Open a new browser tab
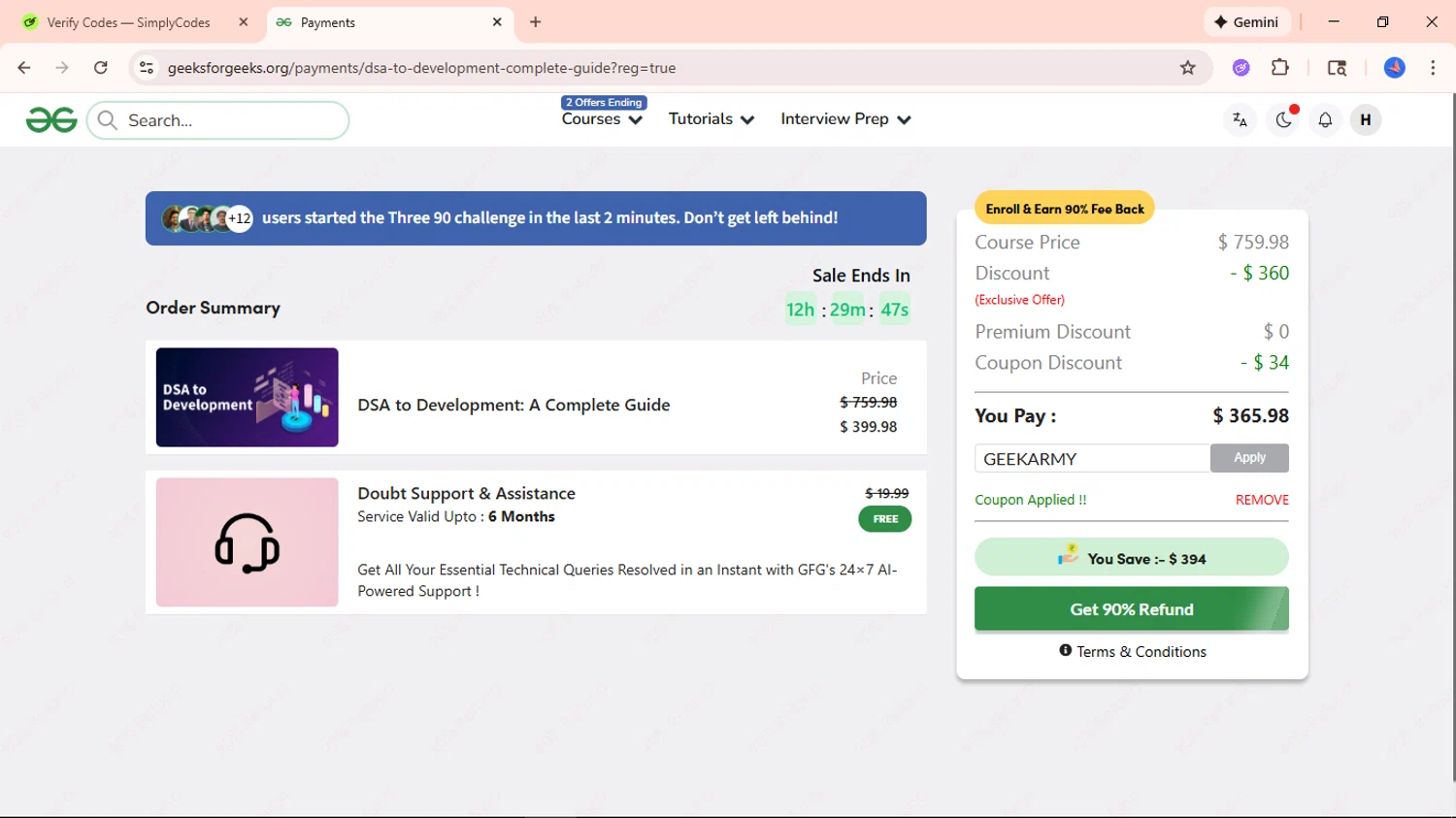Image resolution: width=1456 pixels, height=818 pixels. pyautogui.click(x=536, y=22)
